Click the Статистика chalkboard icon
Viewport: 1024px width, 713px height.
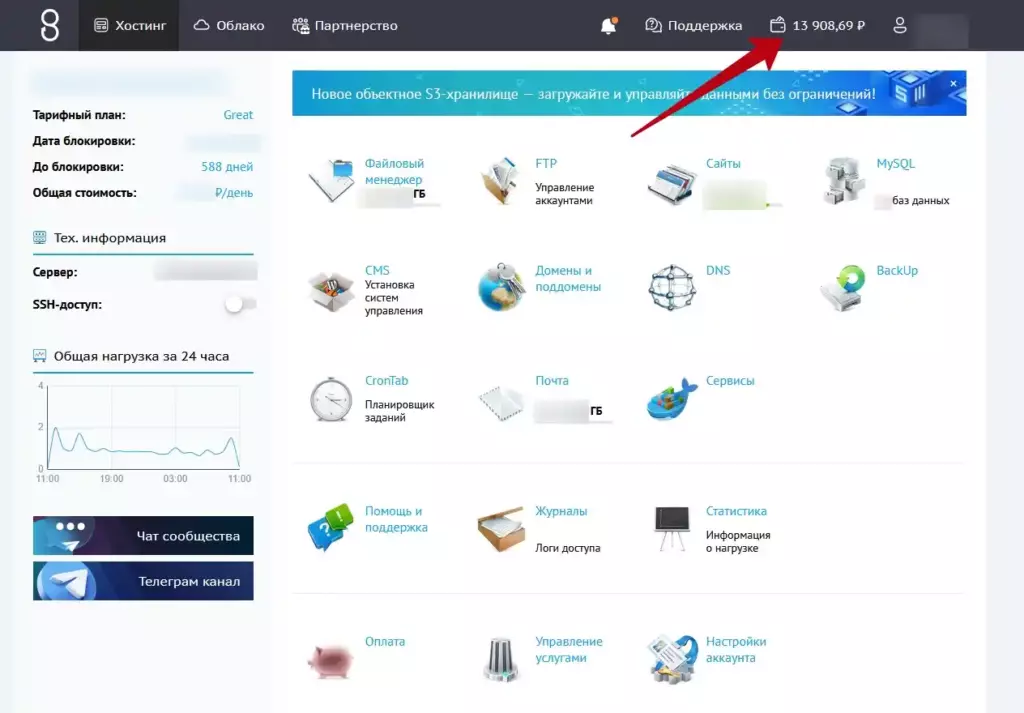point(672,529)
